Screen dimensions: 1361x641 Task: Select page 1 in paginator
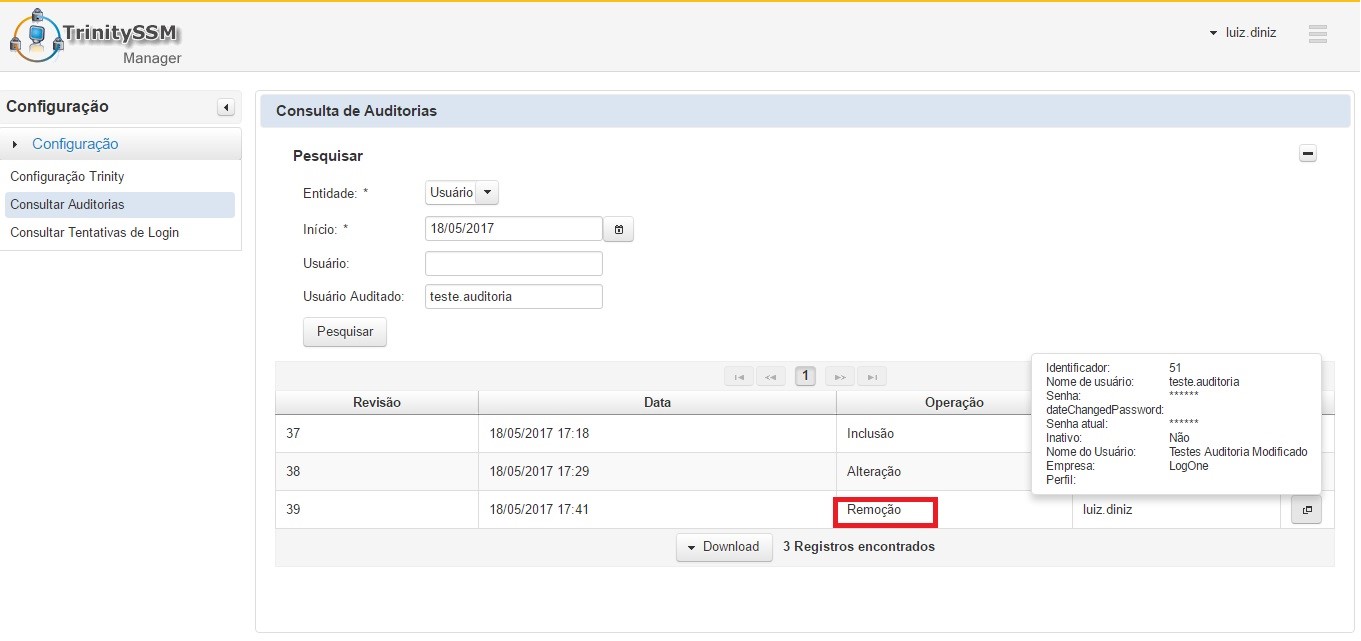(x=805, y=377)
